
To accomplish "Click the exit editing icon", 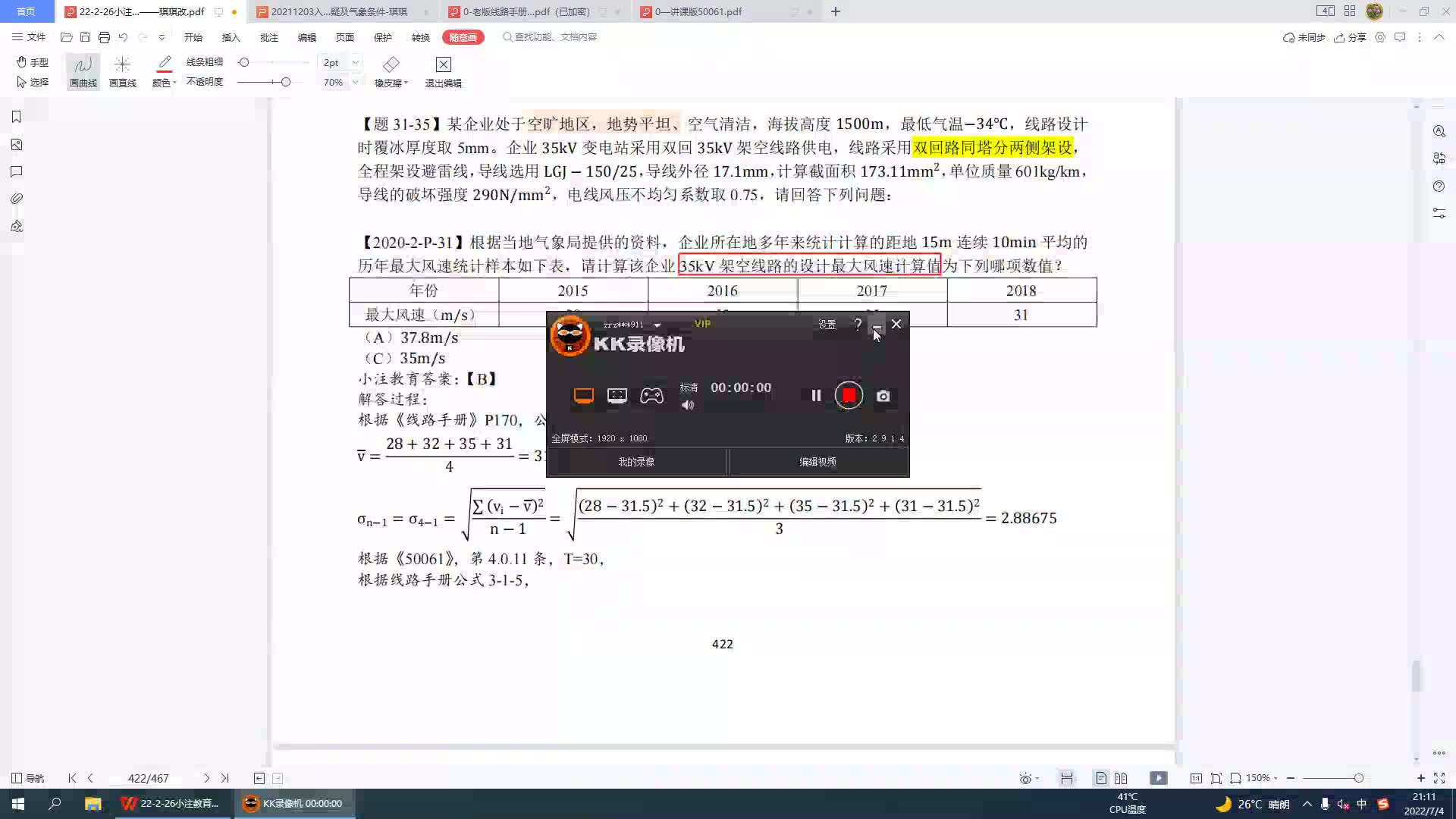I will (443, 71).
